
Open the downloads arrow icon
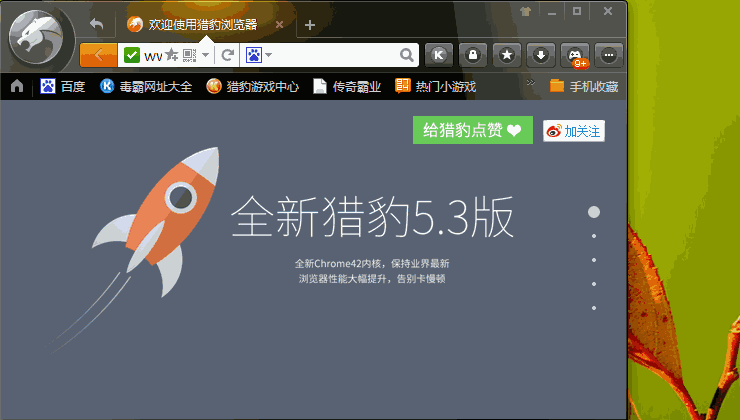tap(541, 55)
